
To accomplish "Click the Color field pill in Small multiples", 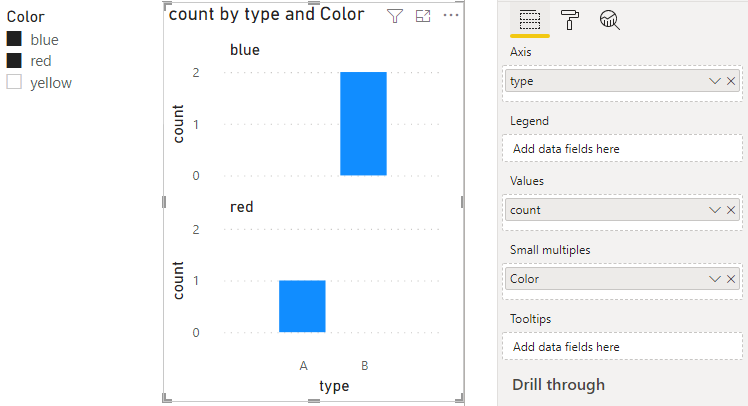I will 622,279.
